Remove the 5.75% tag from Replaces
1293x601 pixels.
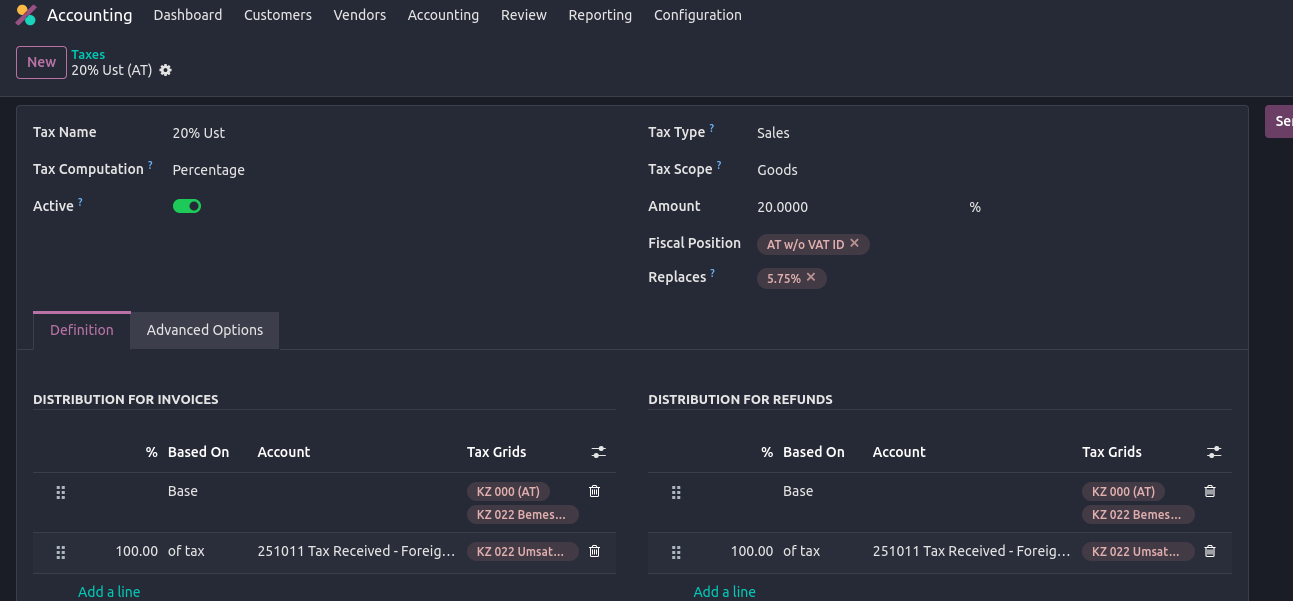(811, 277)
